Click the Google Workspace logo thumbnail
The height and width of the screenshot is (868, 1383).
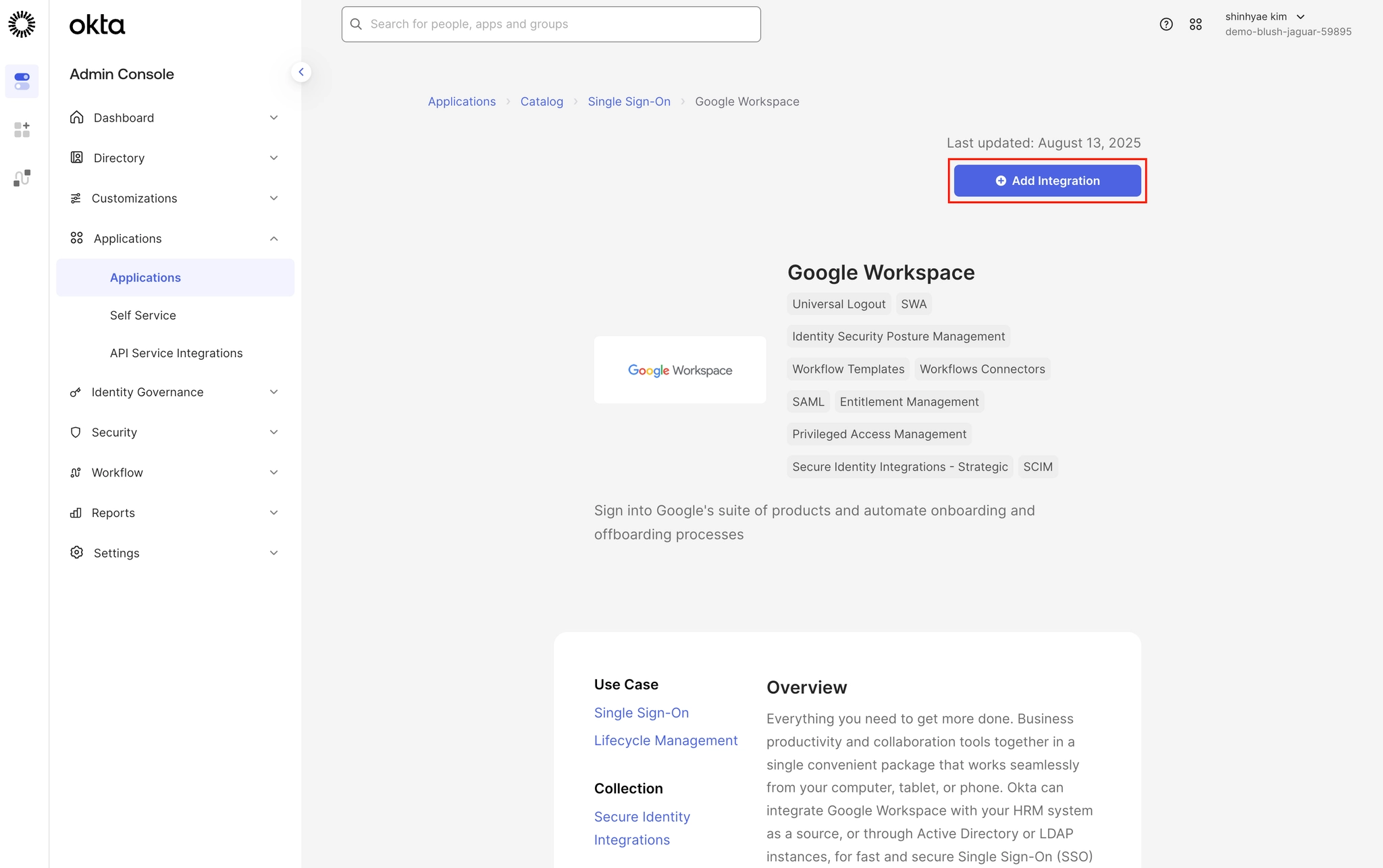pyautogui.click(x=679, y=370)
